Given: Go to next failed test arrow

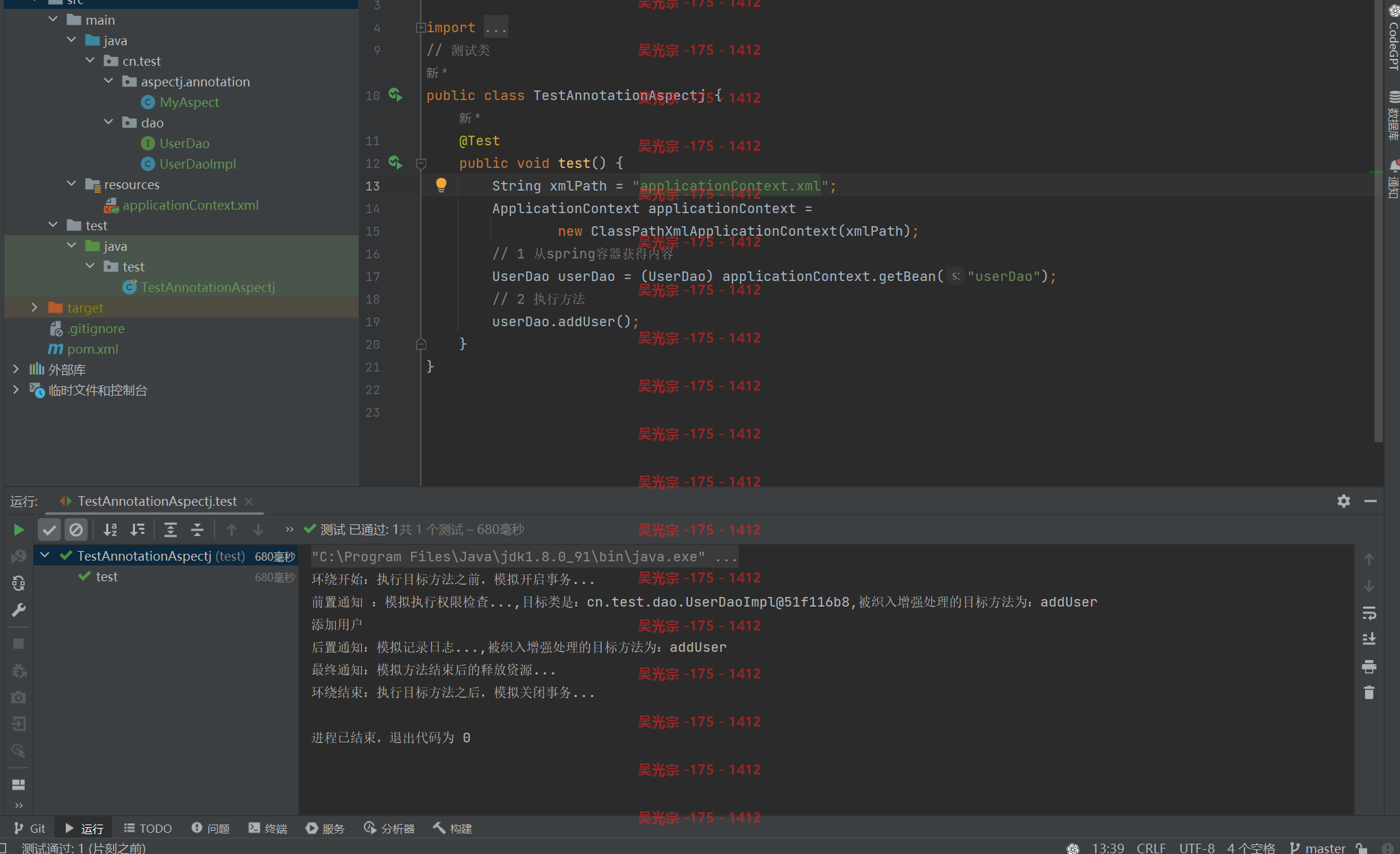Looking at the screenshot, I should (x=258, y=529).
